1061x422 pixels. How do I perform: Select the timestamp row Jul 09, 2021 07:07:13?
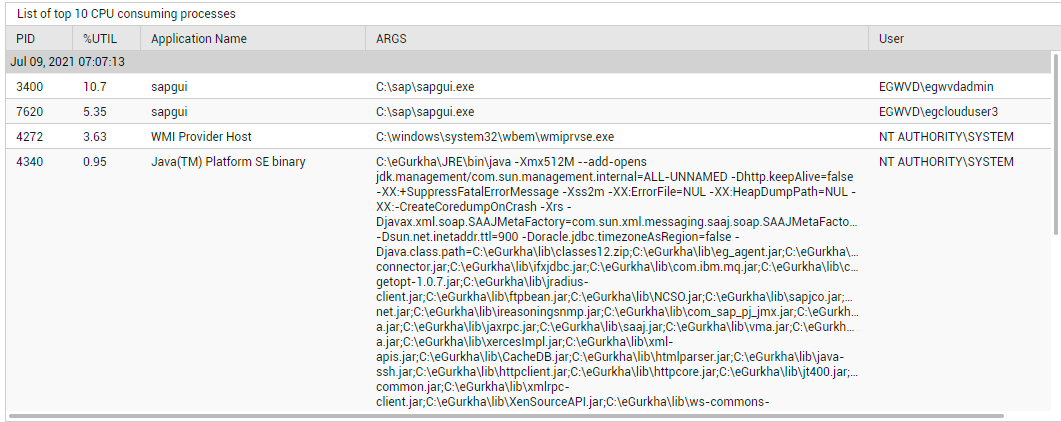529,62
